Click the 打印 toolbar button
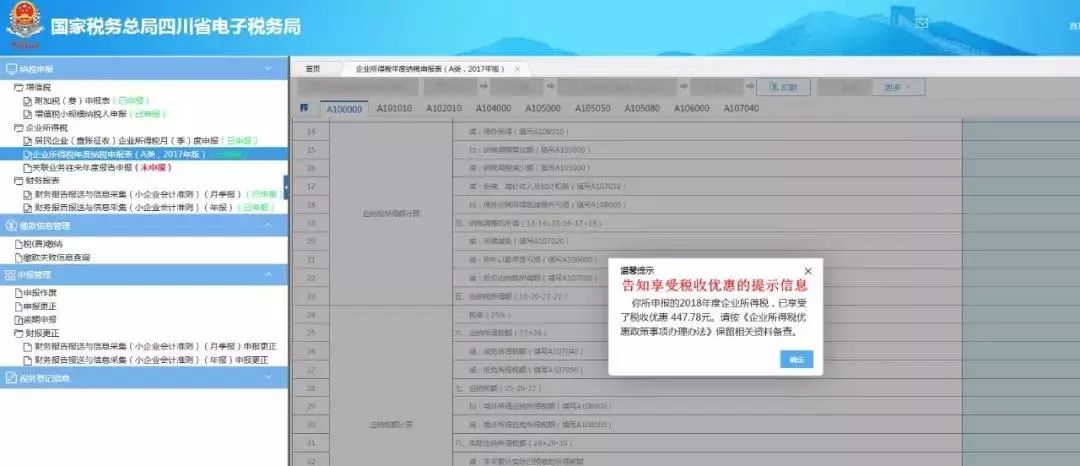The height and width of the screenshot is (466, 1080). (x=783, y=87)
